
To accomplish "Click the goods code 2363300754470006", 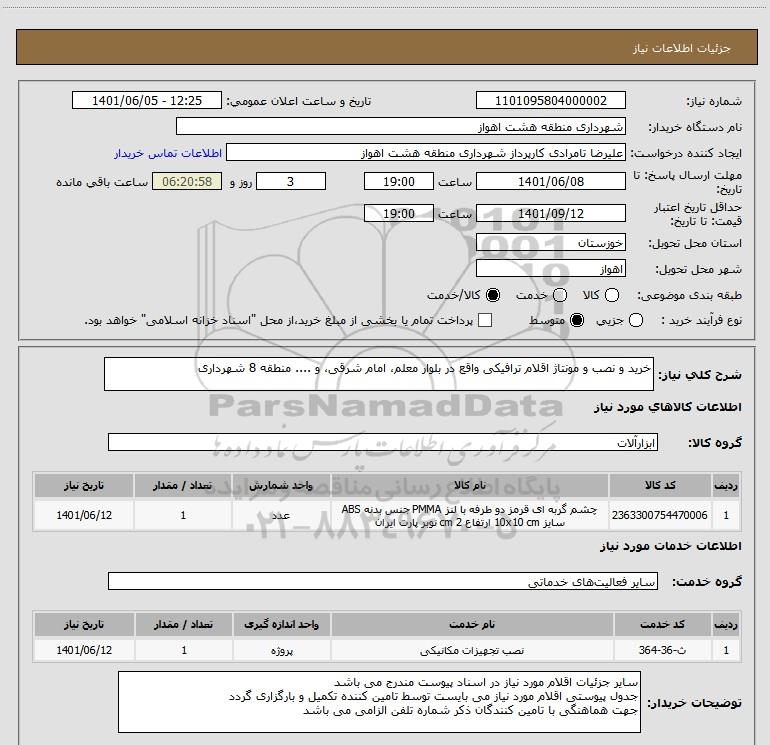I will [660, 515].
